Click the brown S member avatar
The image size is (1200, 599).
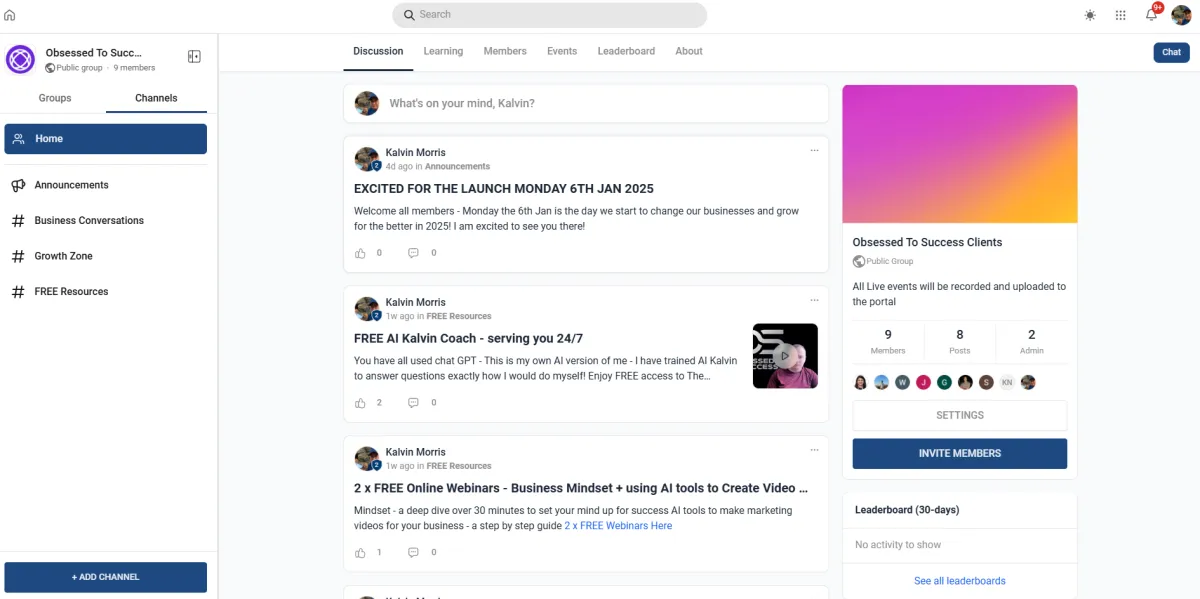[986, 382]
